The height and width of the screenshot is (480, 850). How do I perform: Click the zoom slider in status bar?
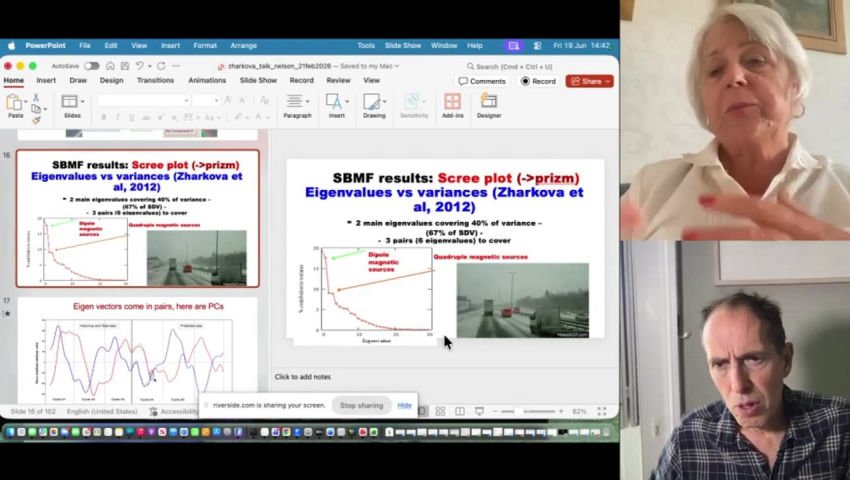coord(529,412)
